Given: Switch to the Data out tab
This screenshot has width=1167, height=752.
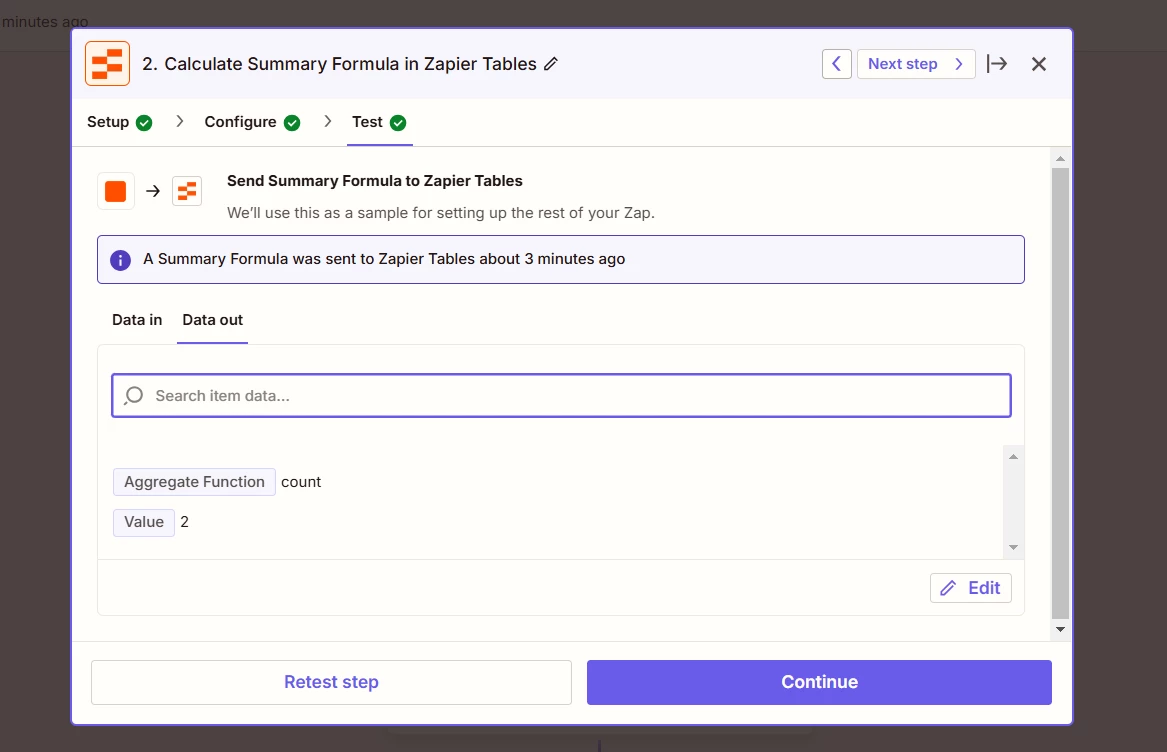Looking at the screenshot, I should point(213,320).
